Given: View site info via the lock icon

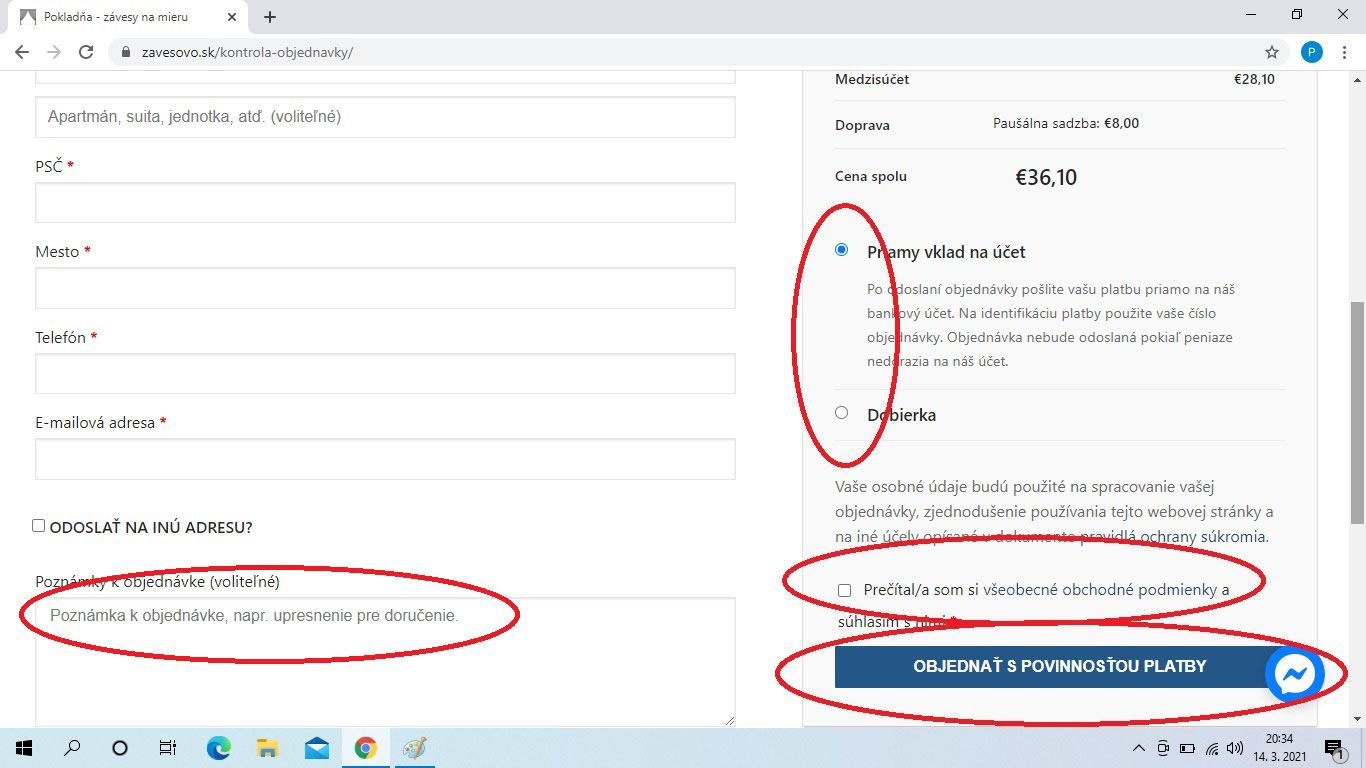Looking at the screenshot, I should click(126, 52).
